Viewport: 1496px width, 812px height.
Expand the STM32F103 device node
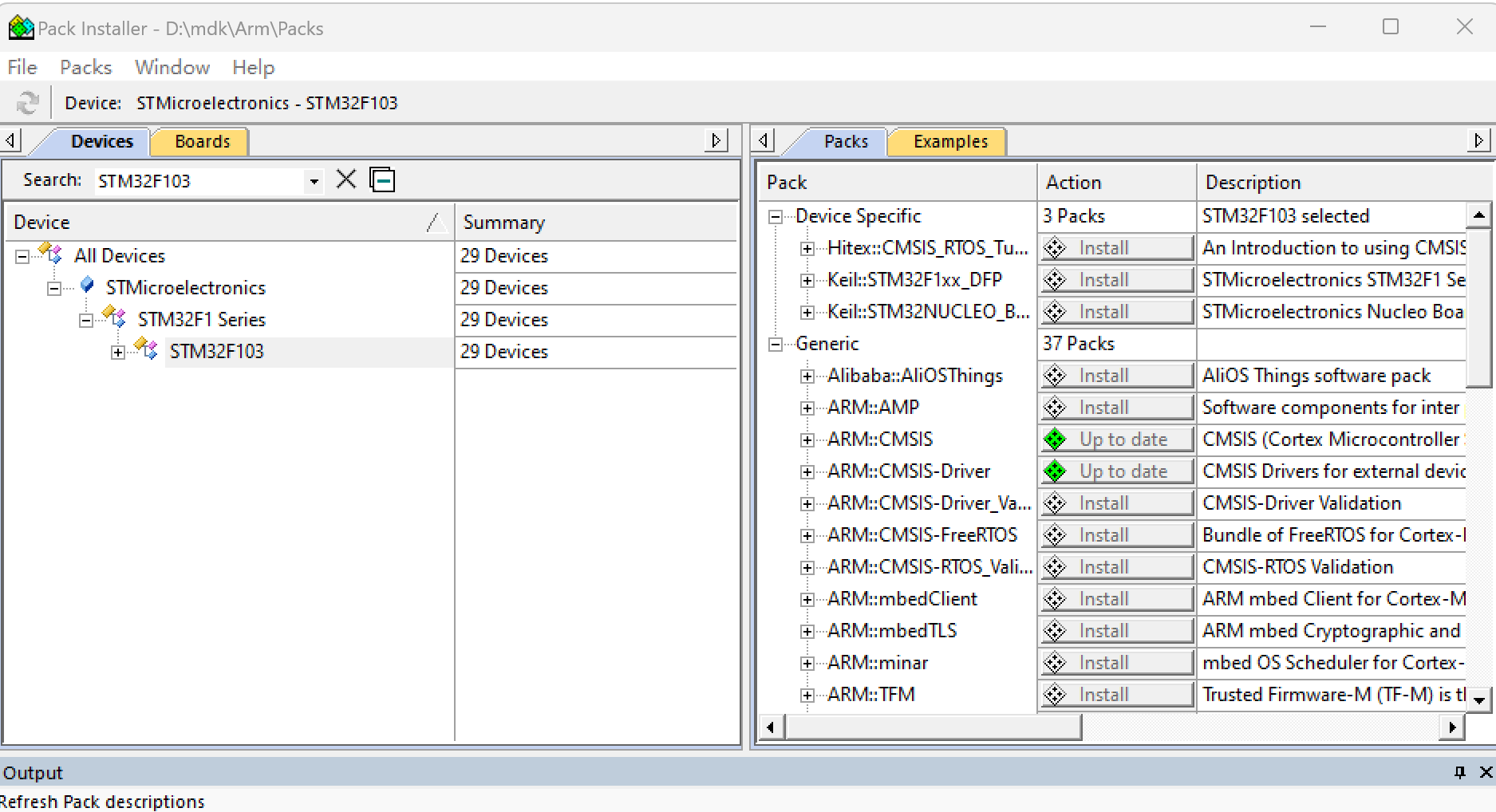click(118, 353)
